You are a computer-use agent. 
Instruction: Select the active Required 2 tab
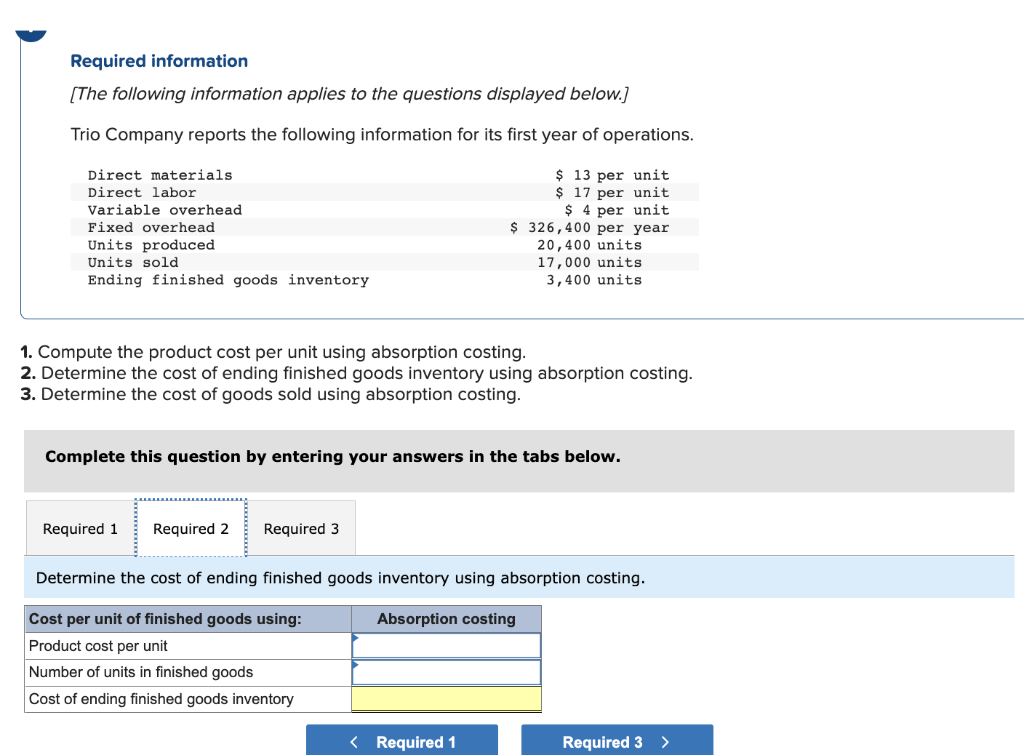point(190,528)
